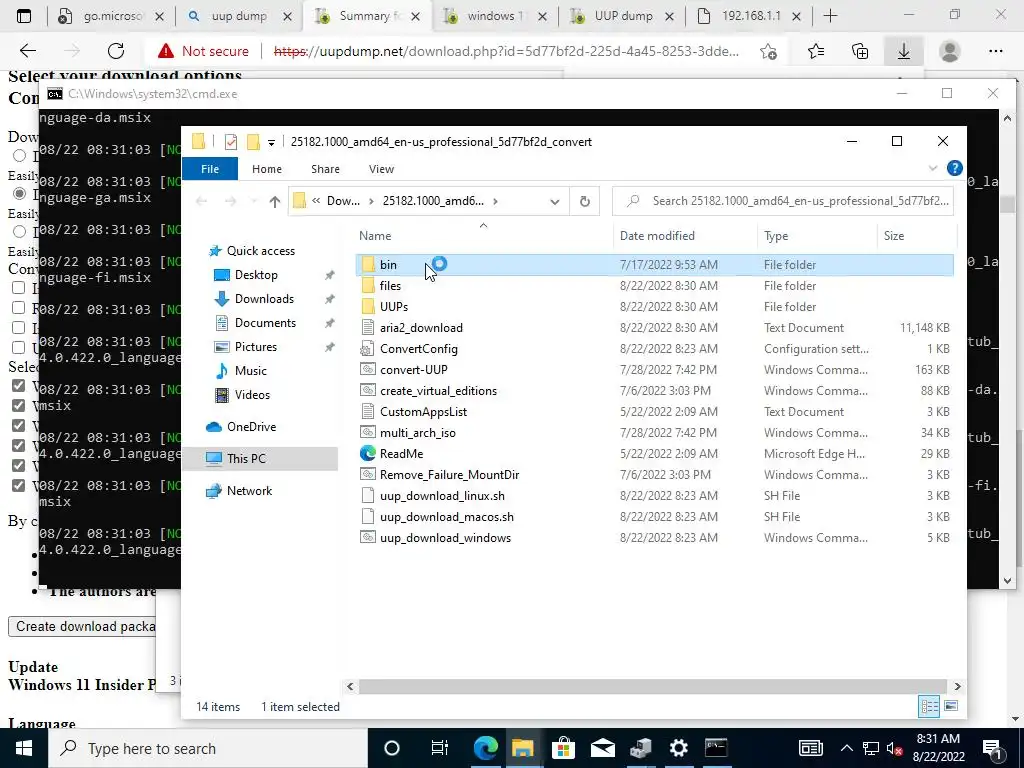The height and width of the screenshot is (768, 1024).
Task: Go back in the Edge browser
Action: [27, 51]
